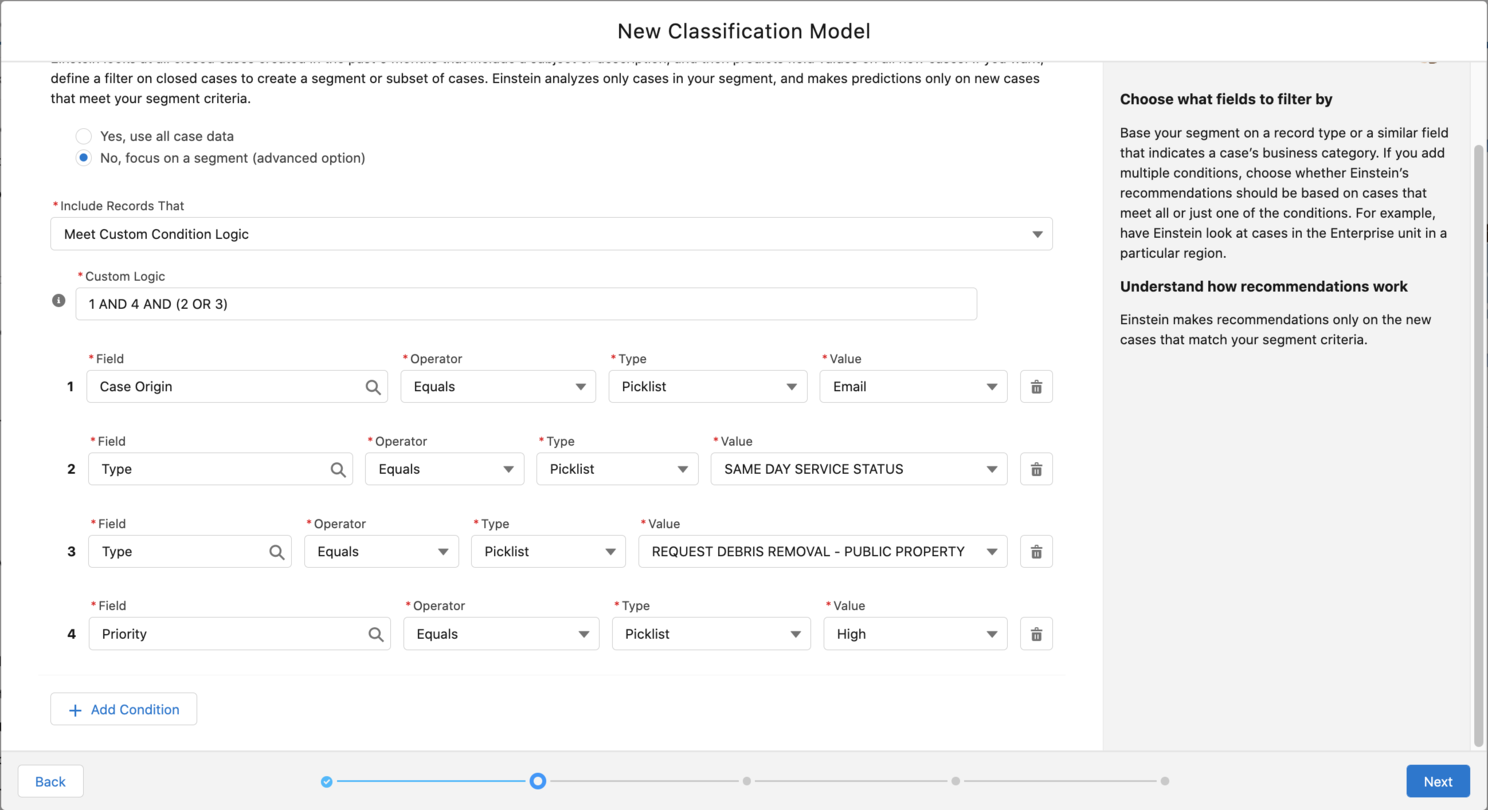Click the completed first progress step

[327, 782]
